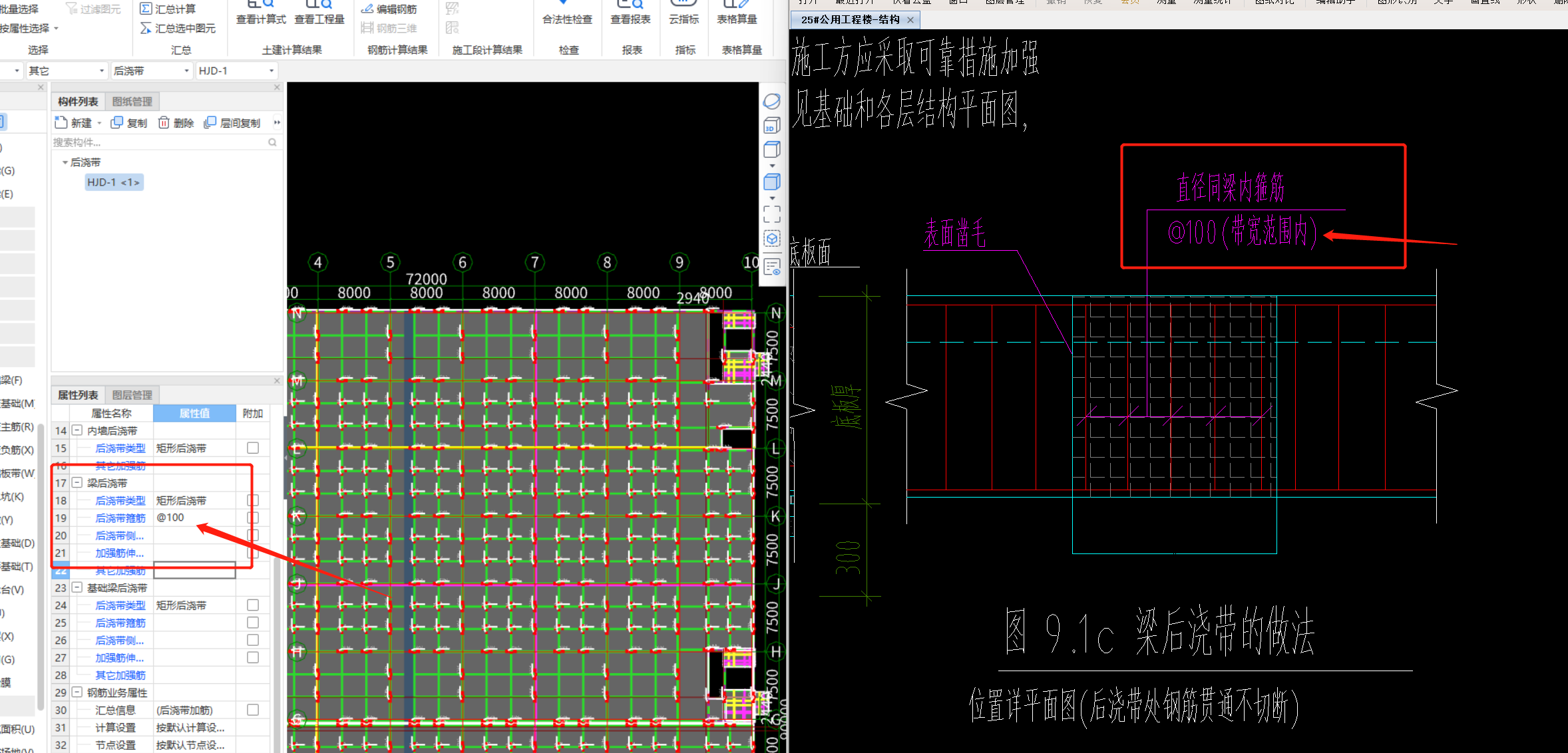Toggle 附加 checkbox for row 24
The image size is (1568, 753).
253,605
